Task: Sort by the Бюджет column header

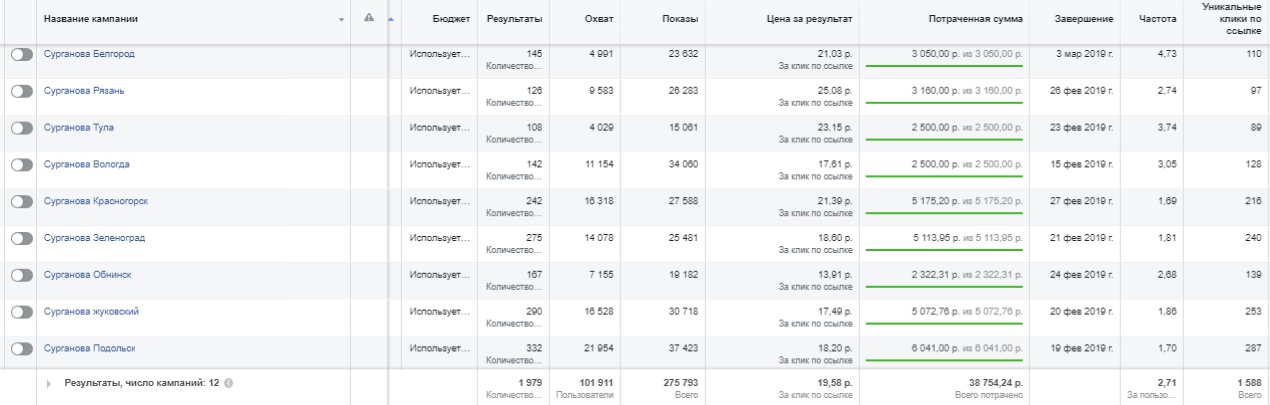Action: (451, 19)
